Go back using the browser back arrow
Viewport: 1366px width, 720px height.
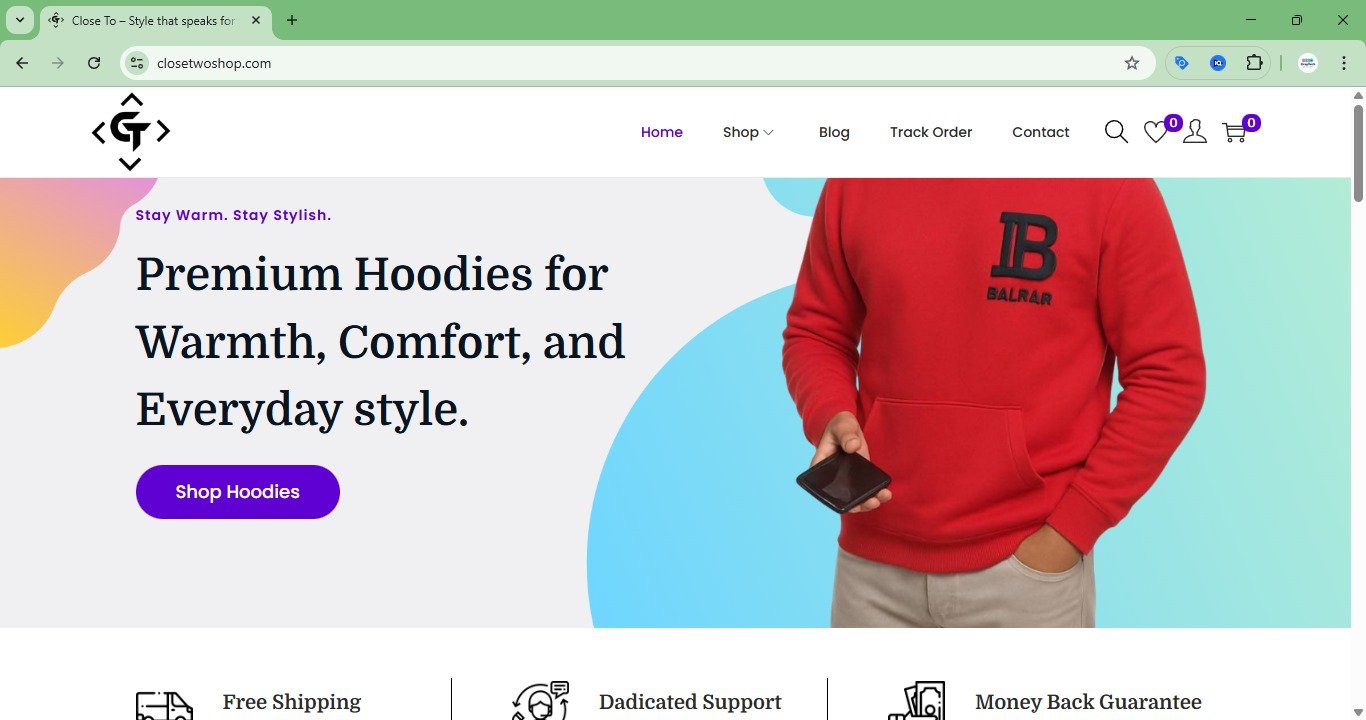point(22,63)
